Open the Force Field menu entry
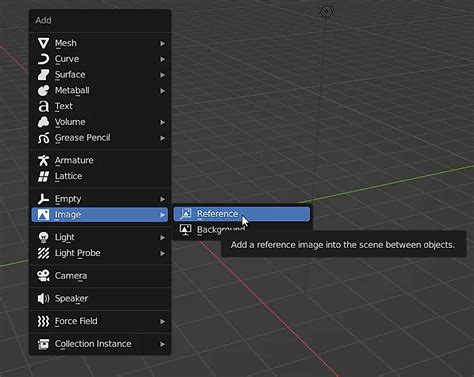This screenshot has height=377, width=474. tap(100, 321)
